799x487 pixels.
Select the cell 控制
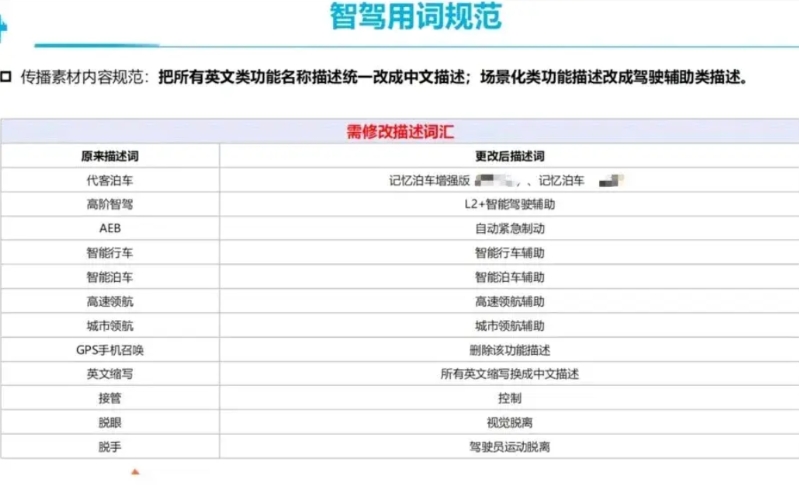[510, 398]
